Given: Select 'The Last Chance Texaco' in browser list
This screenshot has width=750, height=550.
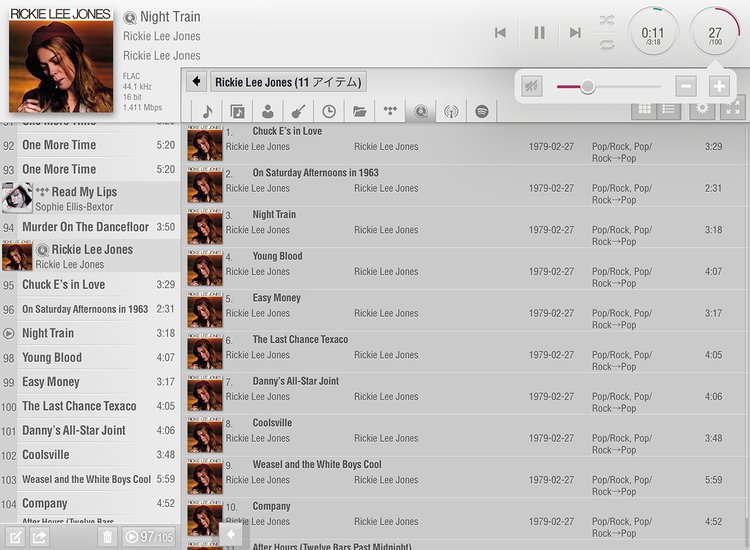Looking at the screenshot, I should point(465,352).
